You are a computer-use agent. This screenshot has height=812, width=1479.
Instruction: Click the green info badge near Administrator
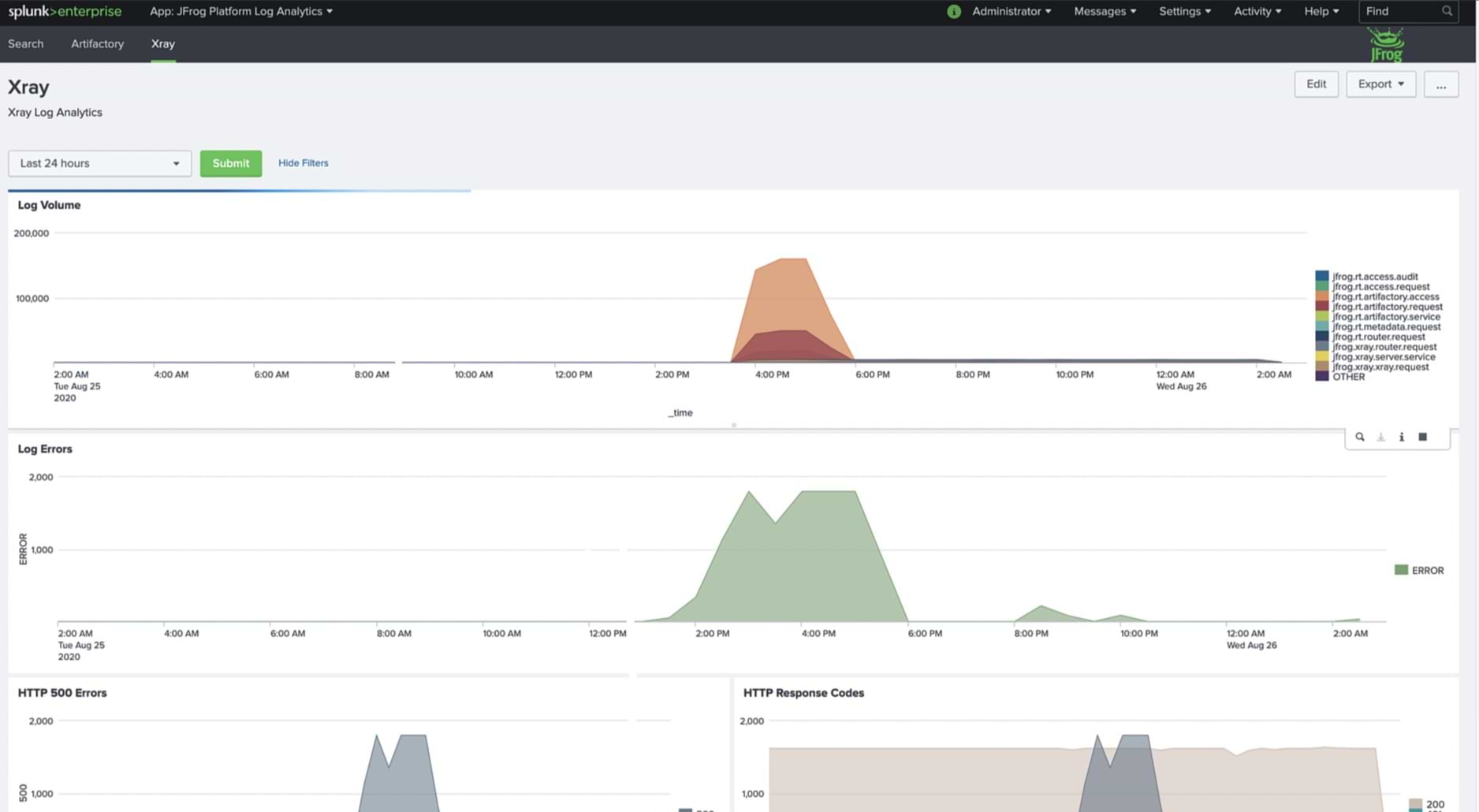click(x=954, y=11)
